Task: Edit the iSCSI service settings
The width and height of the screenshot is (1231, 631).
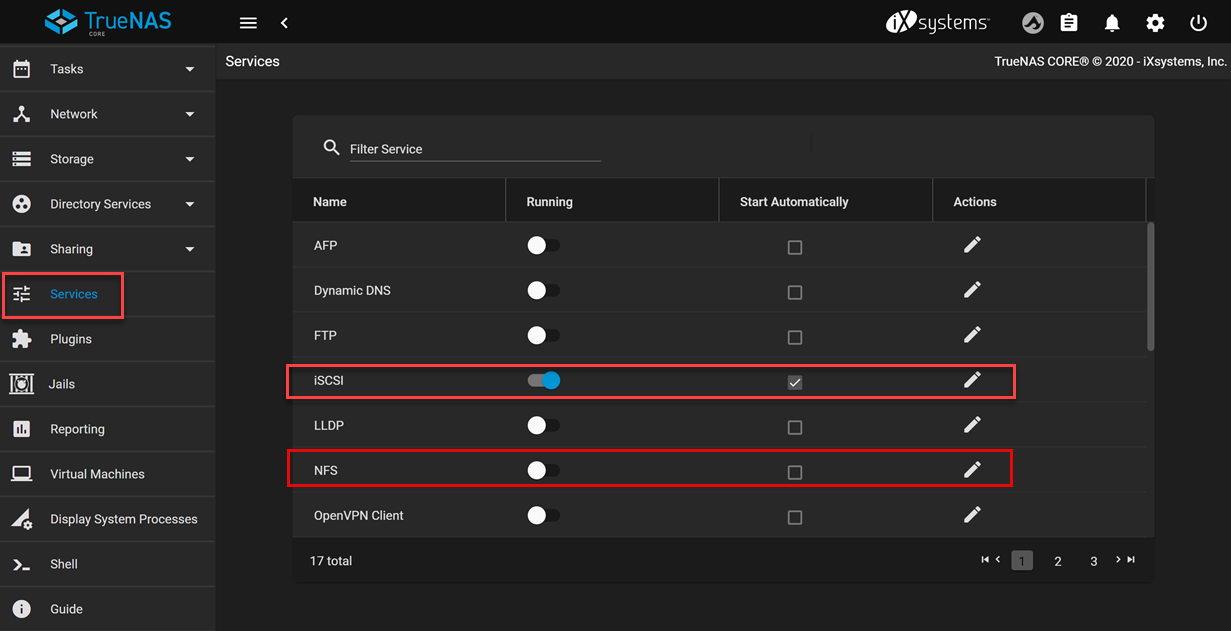Action: pyautogui.click(x=972, y=380)
